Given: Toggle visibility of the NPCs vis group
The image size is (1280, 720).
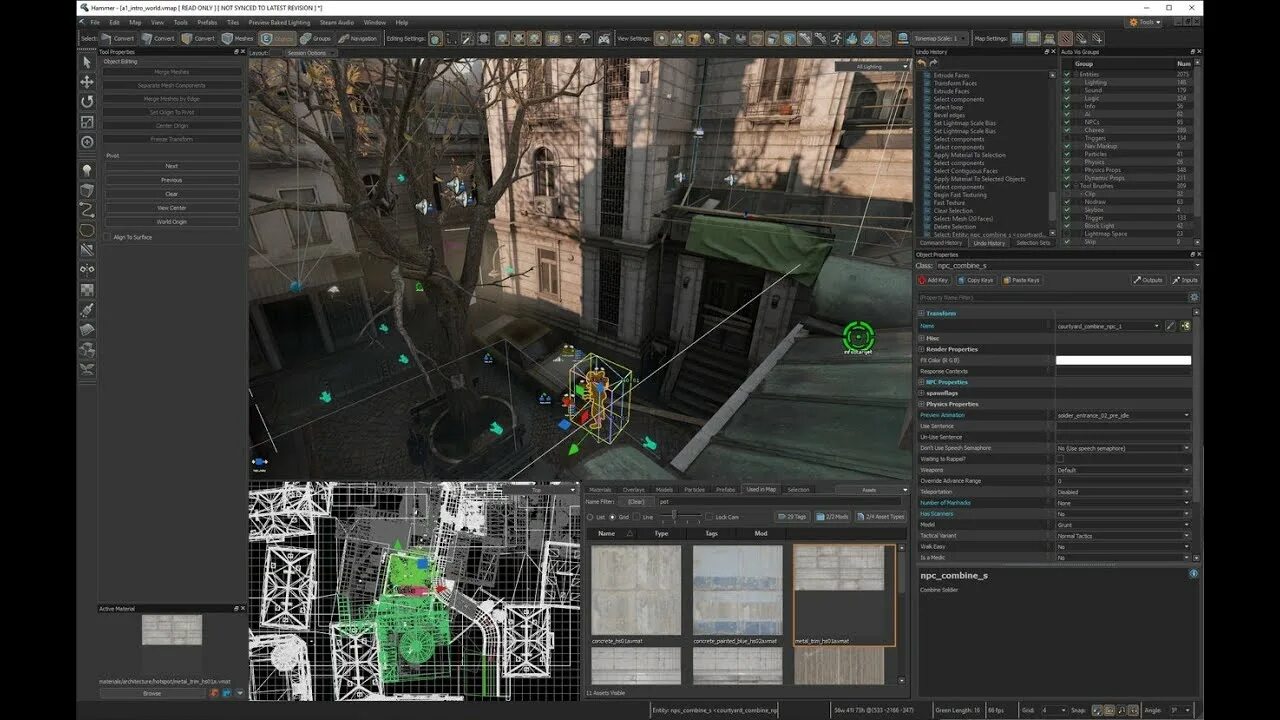Looking at the screenshot, I should pos(1067,122).
